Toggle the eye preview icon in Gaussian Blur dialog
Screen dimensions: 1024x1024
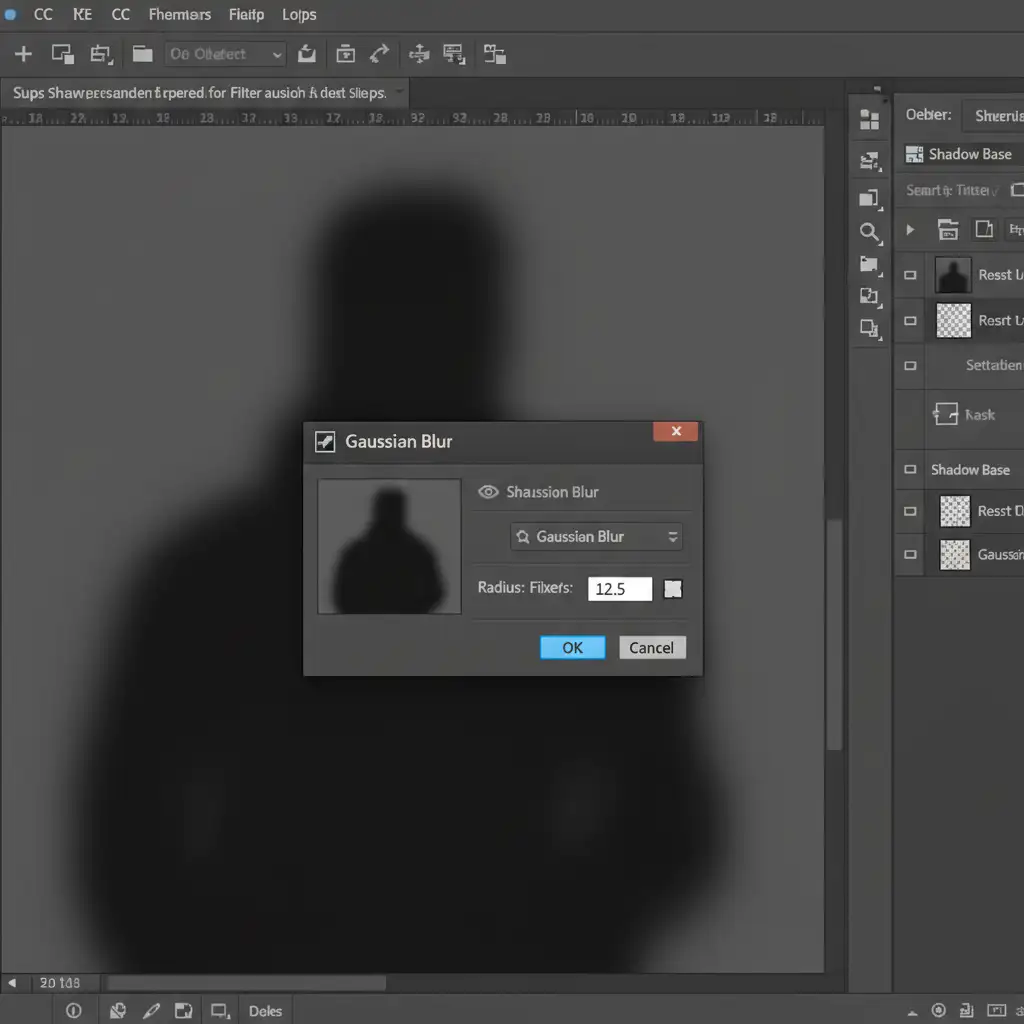pyautogui.click(x=488, y=492)
